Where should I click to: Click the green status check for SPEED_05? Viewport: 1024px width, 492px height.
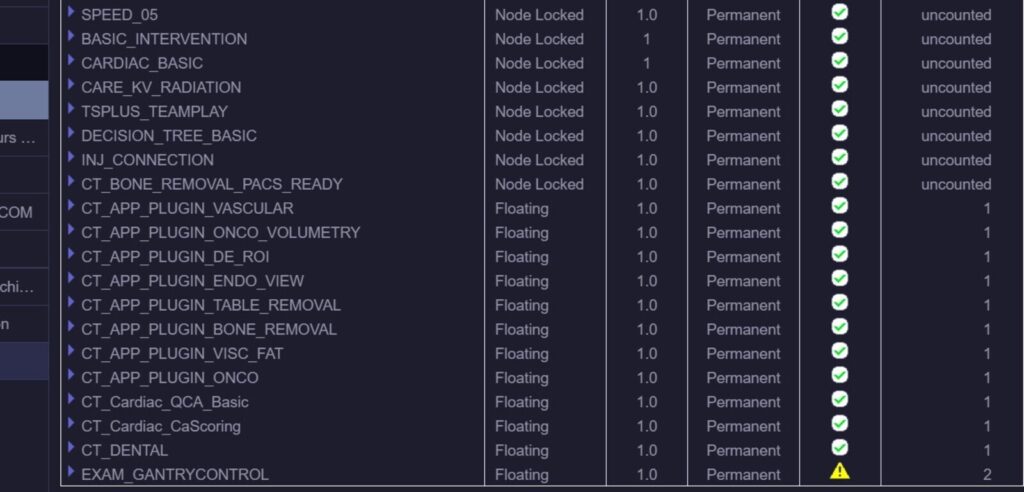[840, 12]
